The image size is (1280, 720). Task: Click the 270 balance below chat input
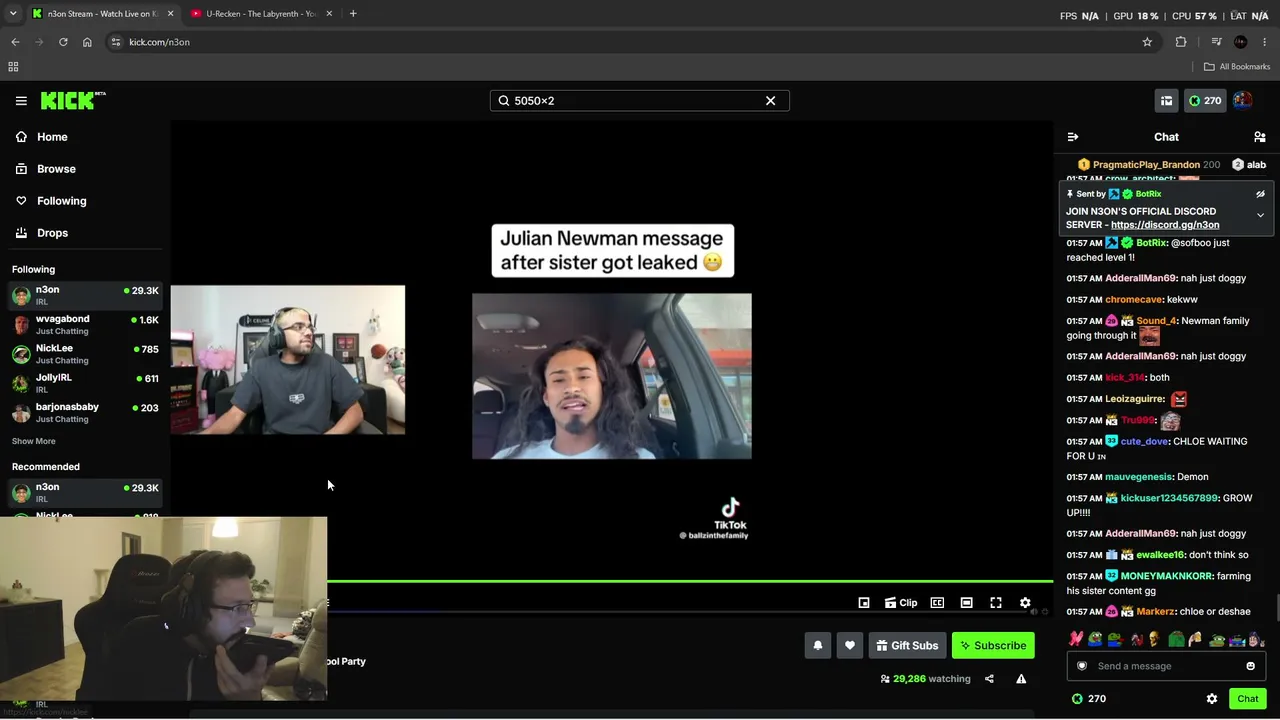coord(1088,699)
